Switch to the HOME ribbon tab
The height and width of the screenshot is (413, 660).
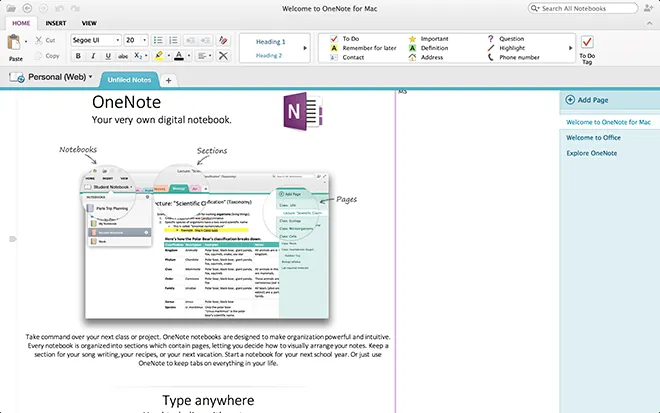pos(21,23)
